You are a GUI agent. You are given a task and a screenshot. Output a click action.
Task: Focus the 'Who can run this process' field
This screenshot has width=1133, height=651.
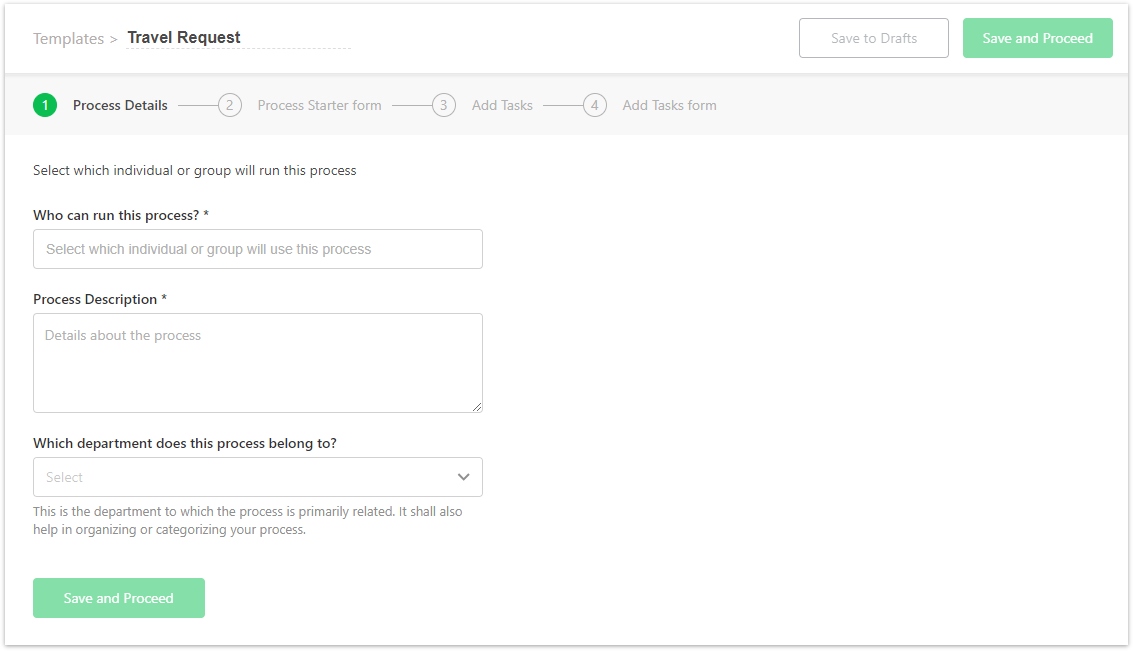[x=258, y=249]
